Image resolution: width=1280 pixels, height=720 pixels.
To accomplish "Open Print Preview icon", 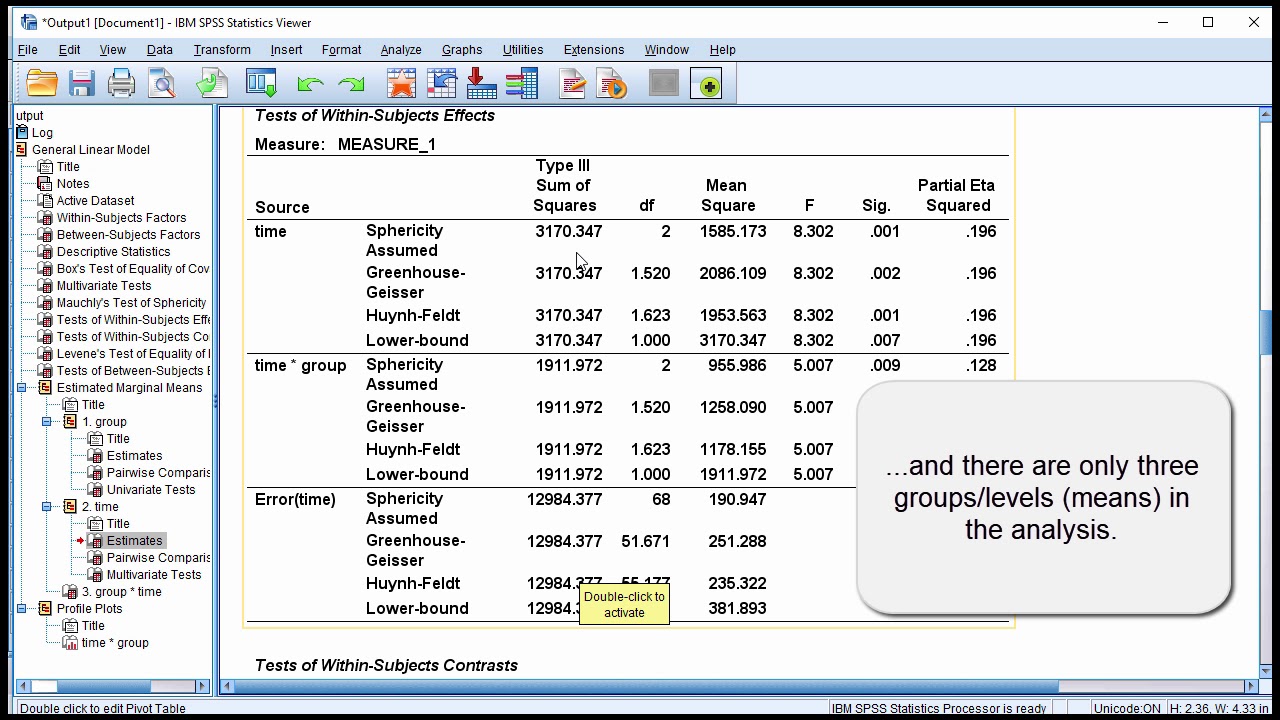I will click(x=161, y=84).
